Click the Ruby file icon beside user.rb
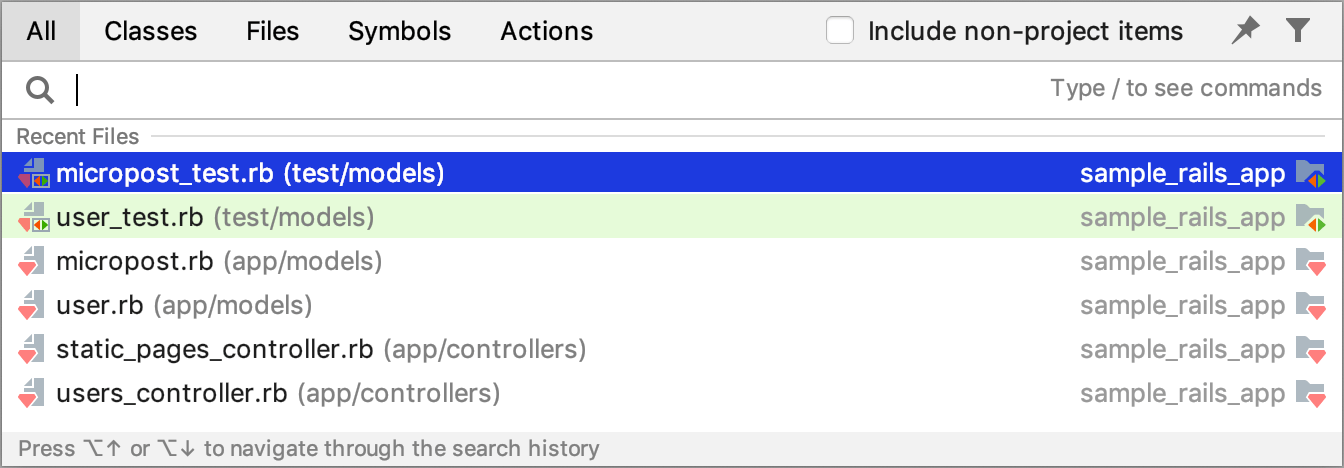1344x468 pixels. 33,305
